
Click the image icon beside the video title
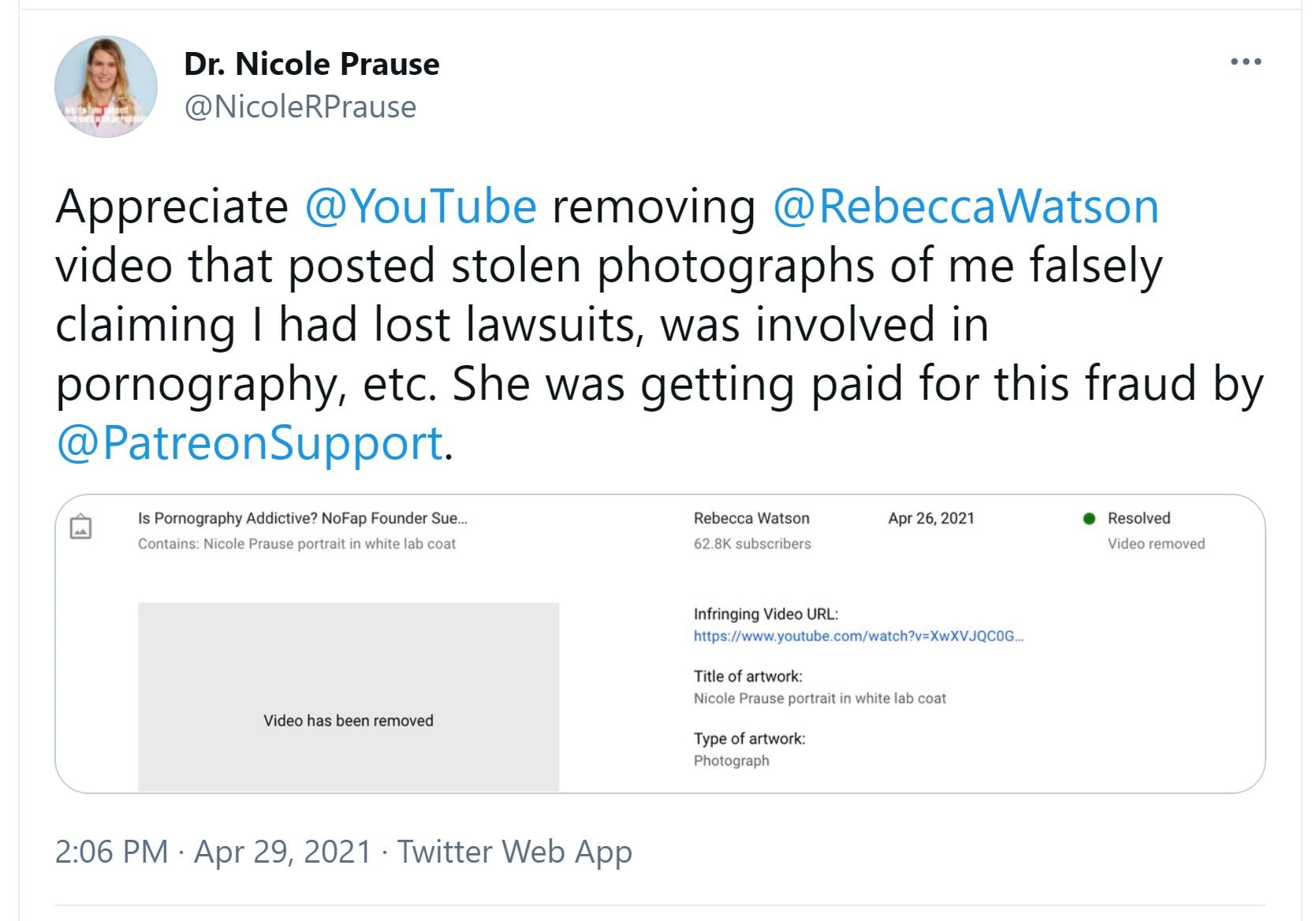tap(81, 527)
